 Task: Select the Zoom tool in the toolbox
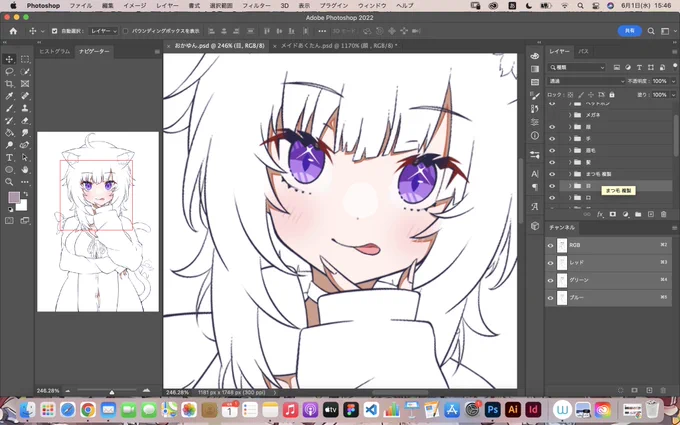[x=9, y=182]
